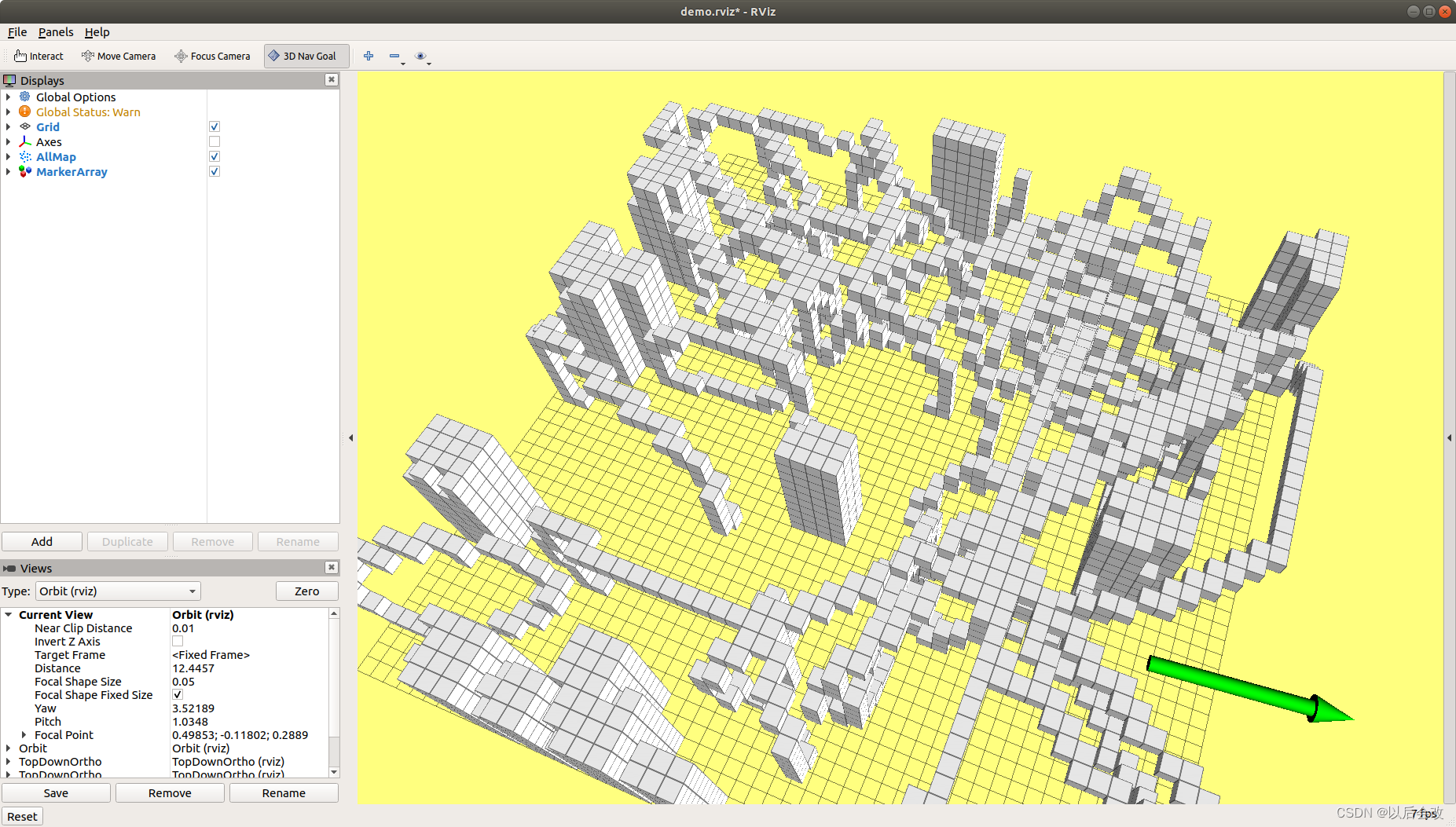The height and width of the screenshot is (827, 1456).
Task: Expand the Axes display properties
Action: coord(9,141)
